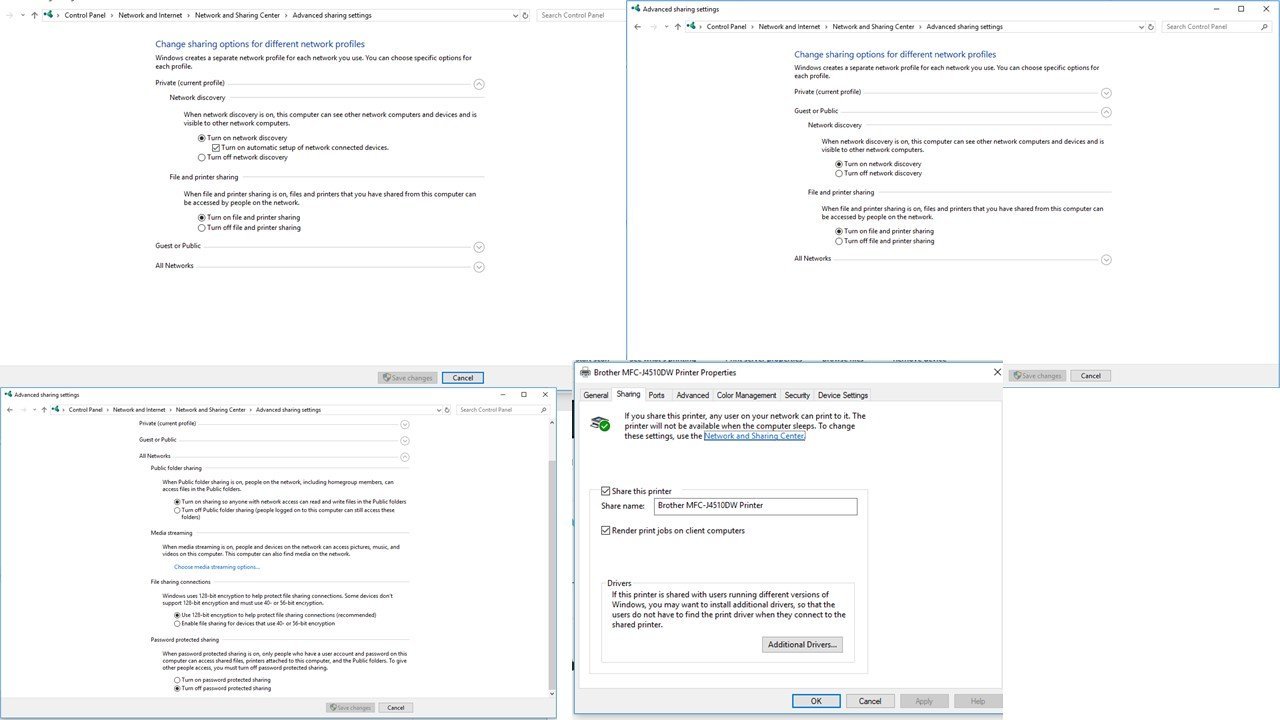Click printer icon in Brother Printer Properties title bar

point(585,372)
